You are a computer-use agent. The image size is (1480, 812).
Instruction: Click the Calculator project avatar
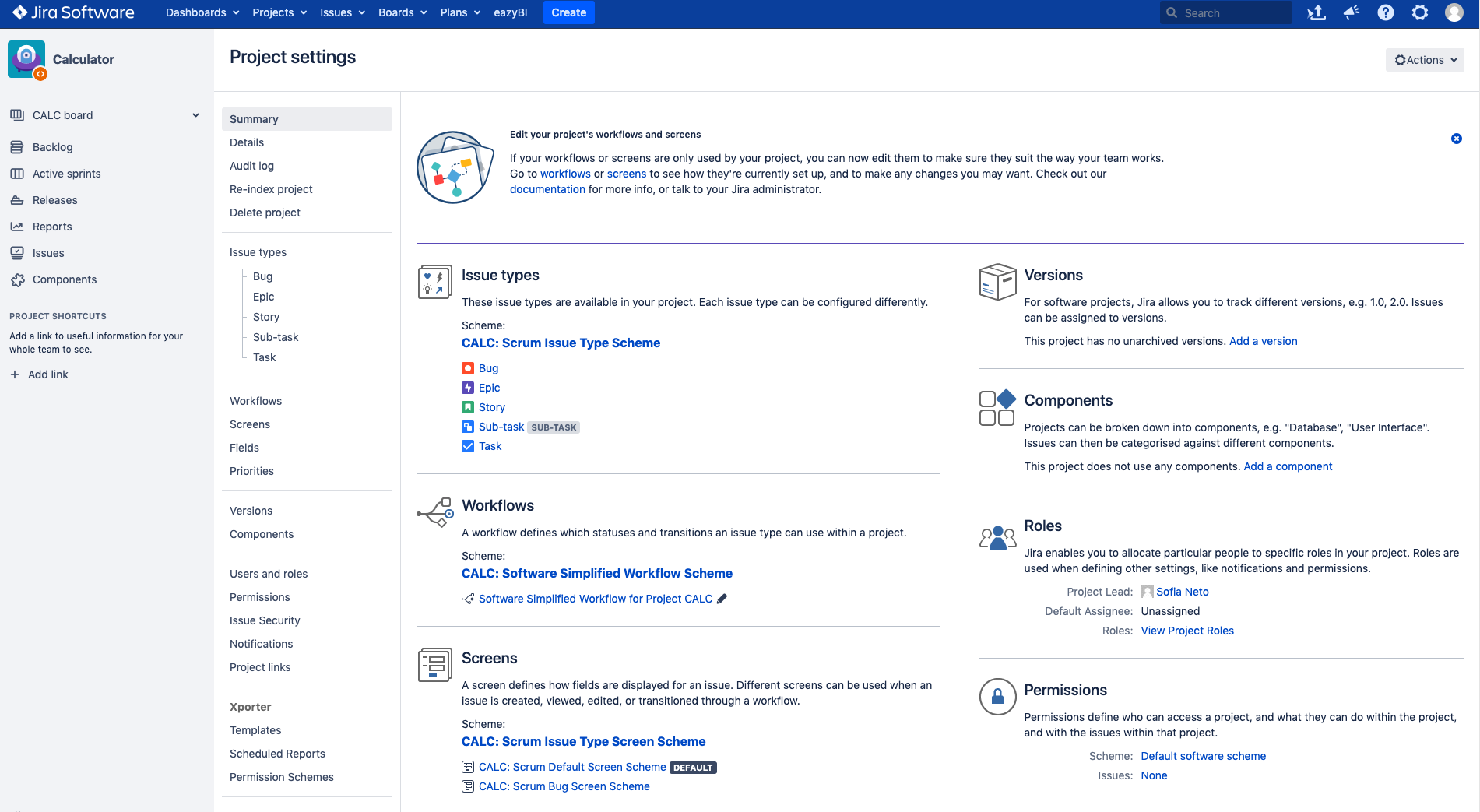click(27, 60)
